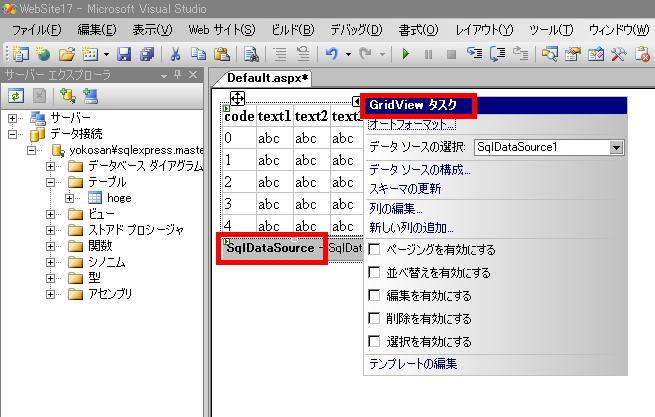Click the New Web Site globe icon

coord(43,54)
